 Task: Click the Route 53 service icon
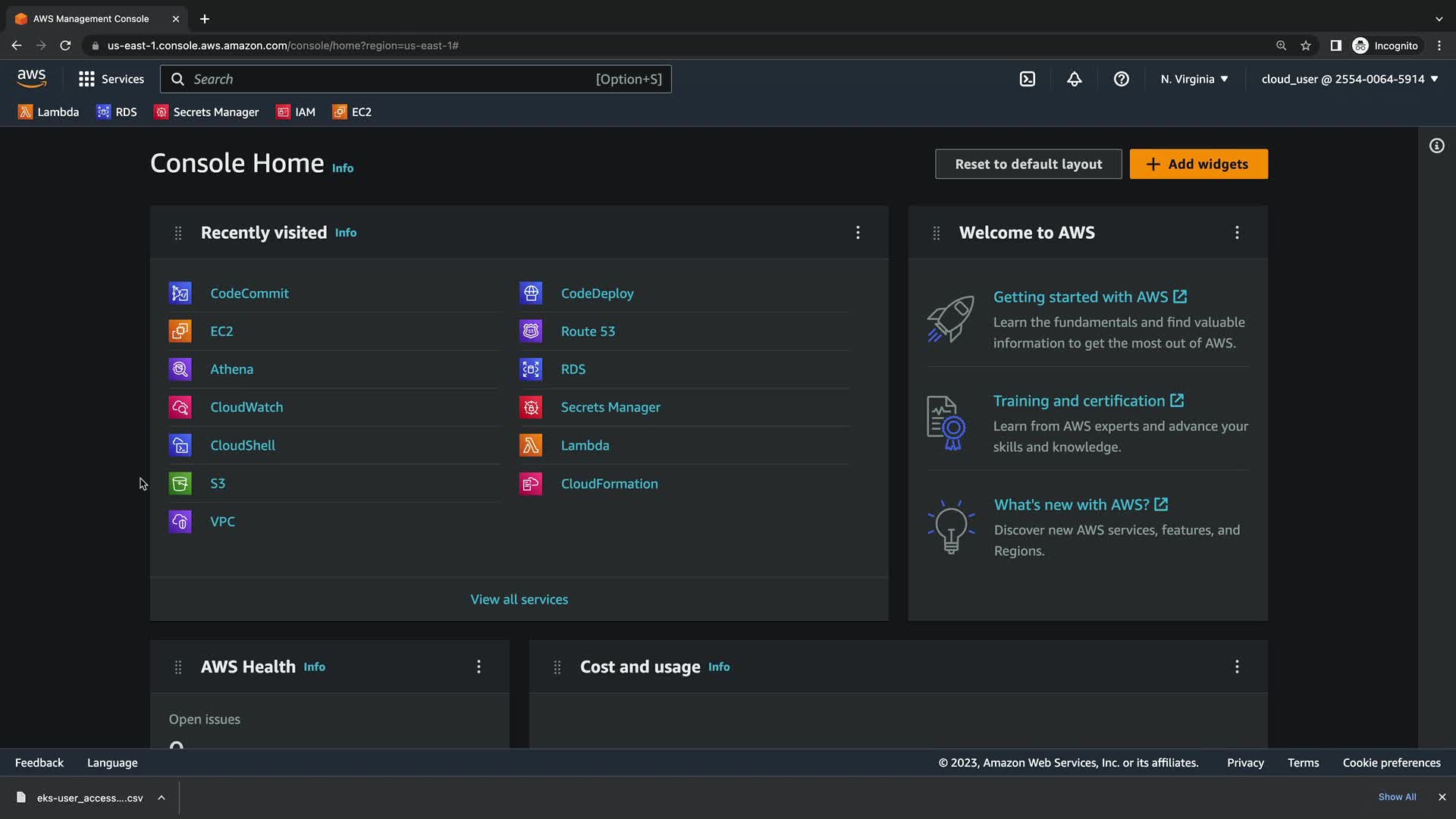click(531, 331)
